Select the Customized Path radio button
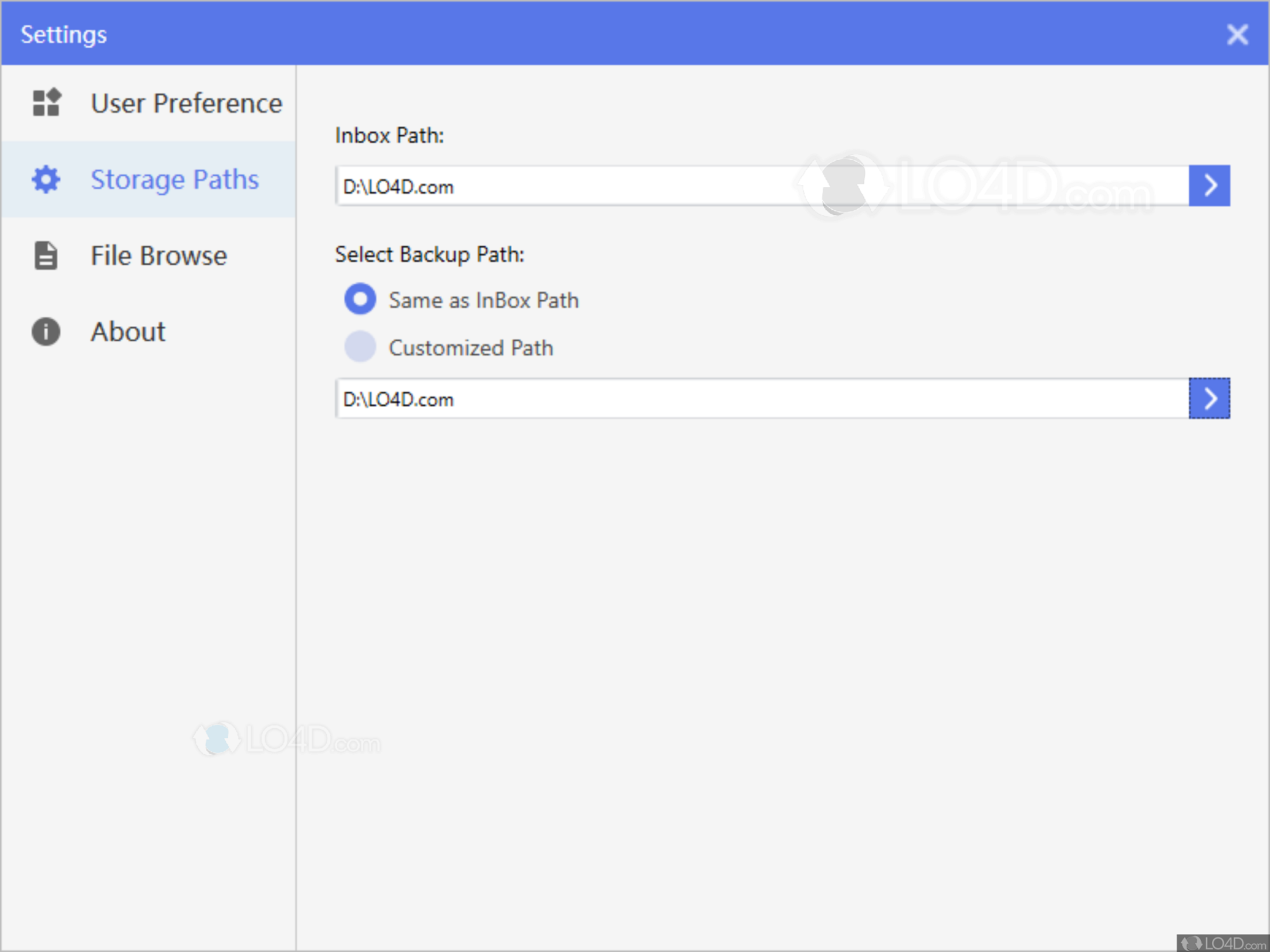This screenshot has width=1270, height=952. 360,347
